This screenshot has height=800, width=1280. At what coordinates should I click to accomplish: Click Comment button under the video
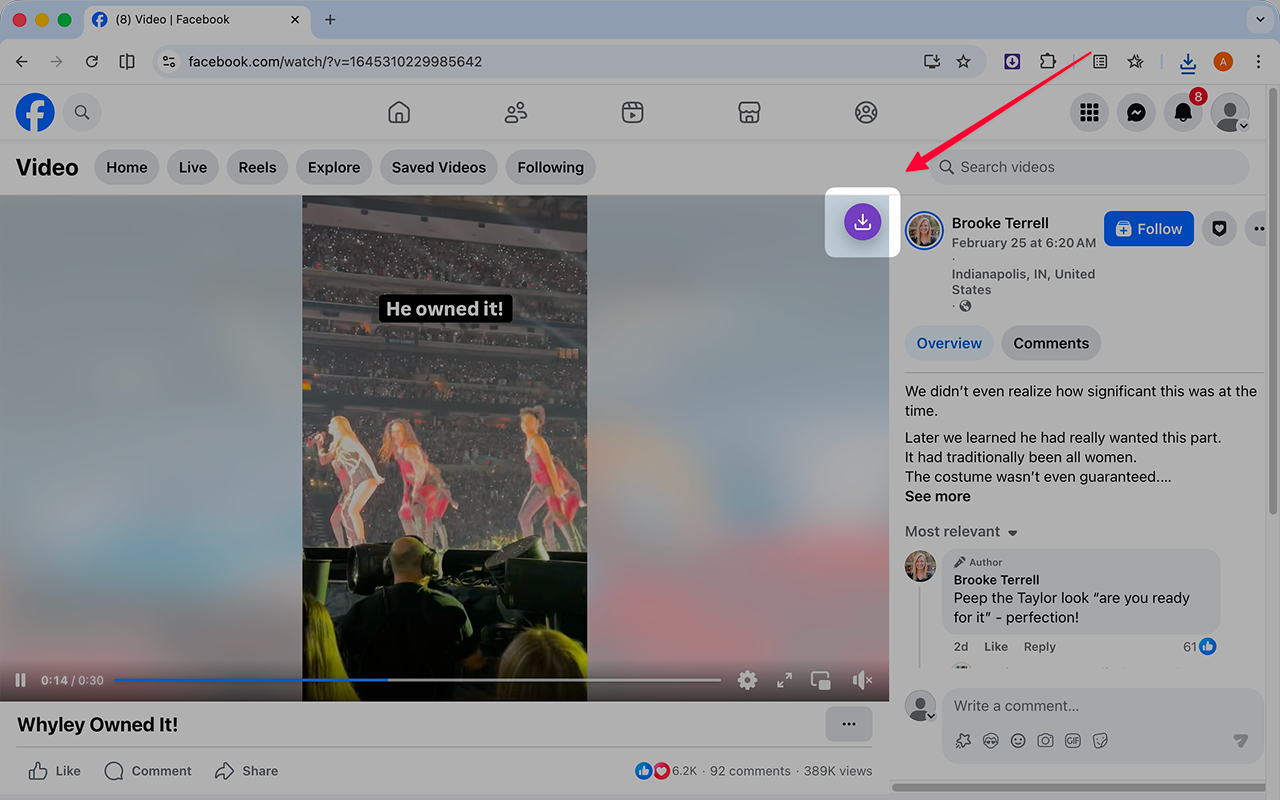[x=148, y=771]
